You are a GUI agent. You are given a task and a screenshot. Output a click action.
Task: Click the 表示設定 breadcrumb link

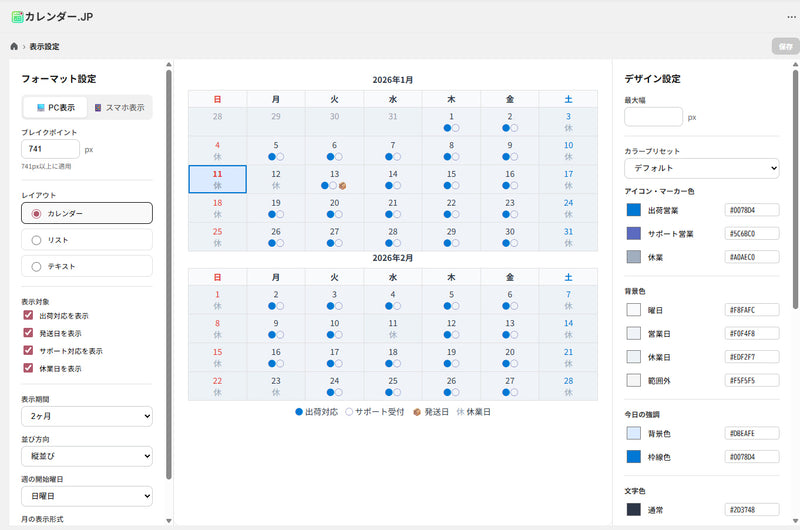tap(44, 46)
